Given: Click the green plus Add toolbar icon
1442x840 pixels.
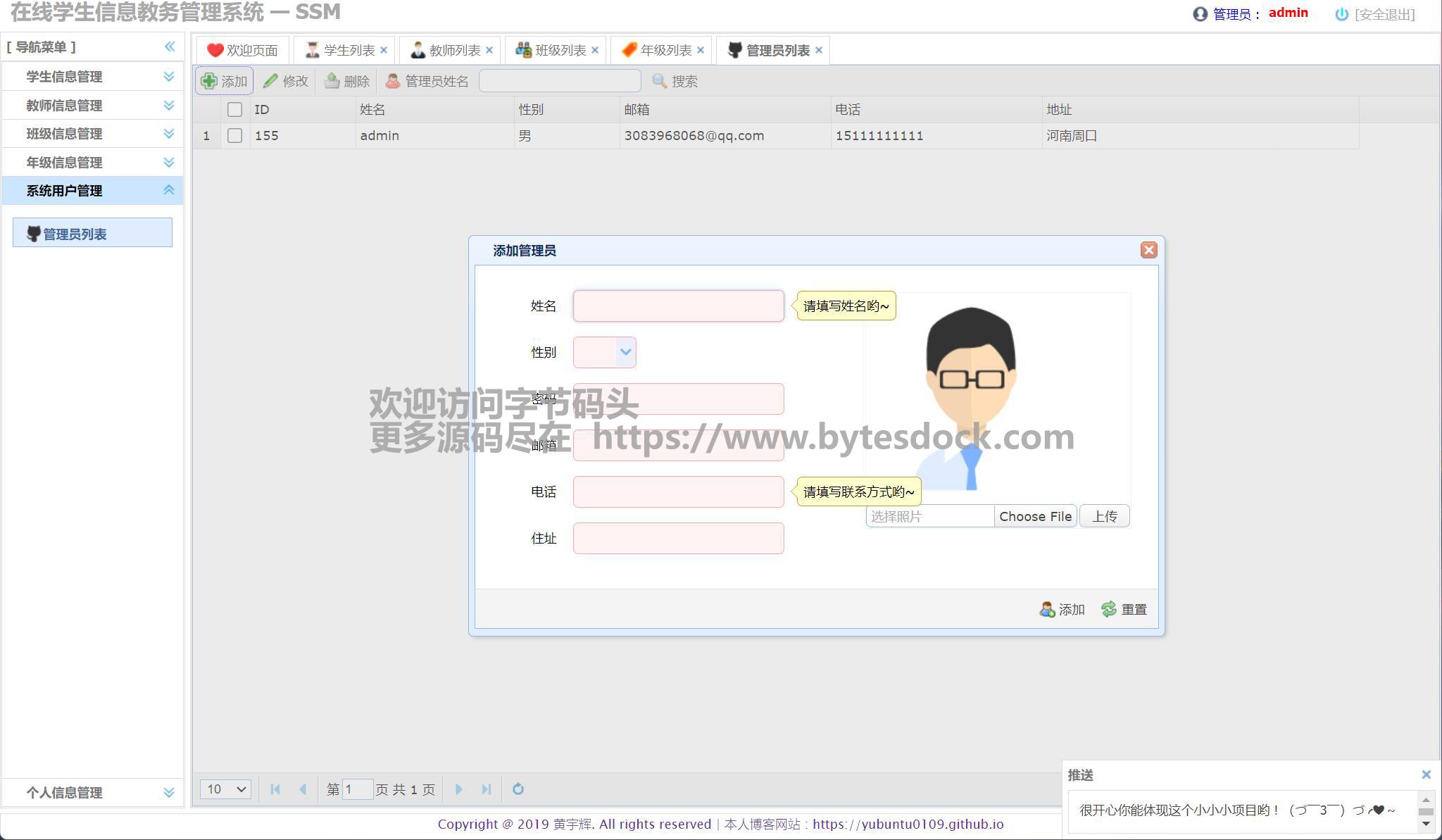Looking at the screenshot, I should tap(209, 81).
